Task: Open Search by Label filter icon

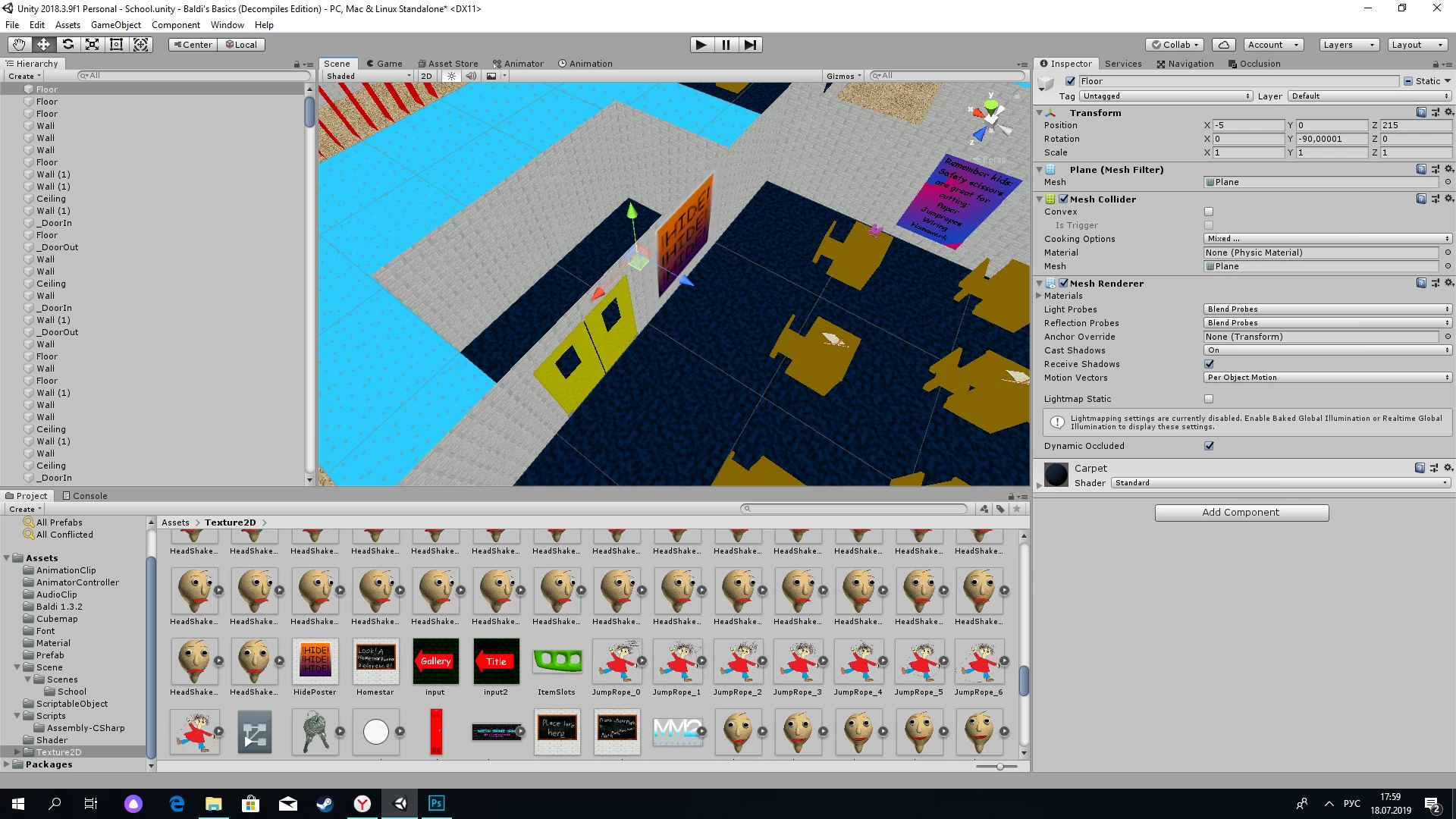Action: click(1000, 509)
